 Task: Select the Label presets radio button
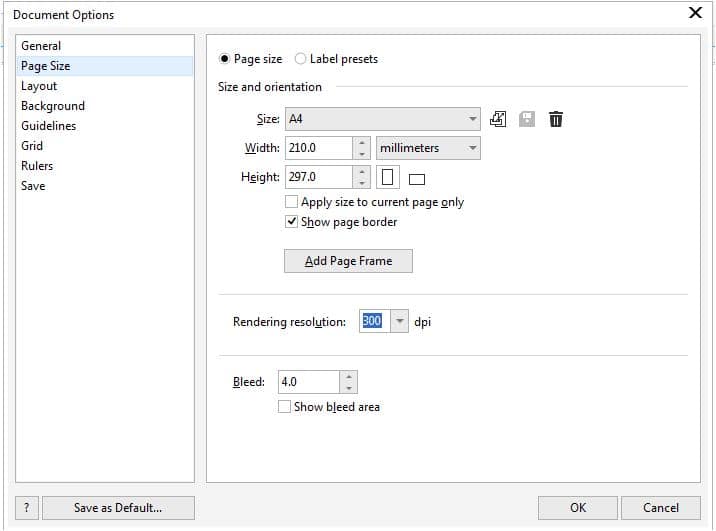click(301, 59)
